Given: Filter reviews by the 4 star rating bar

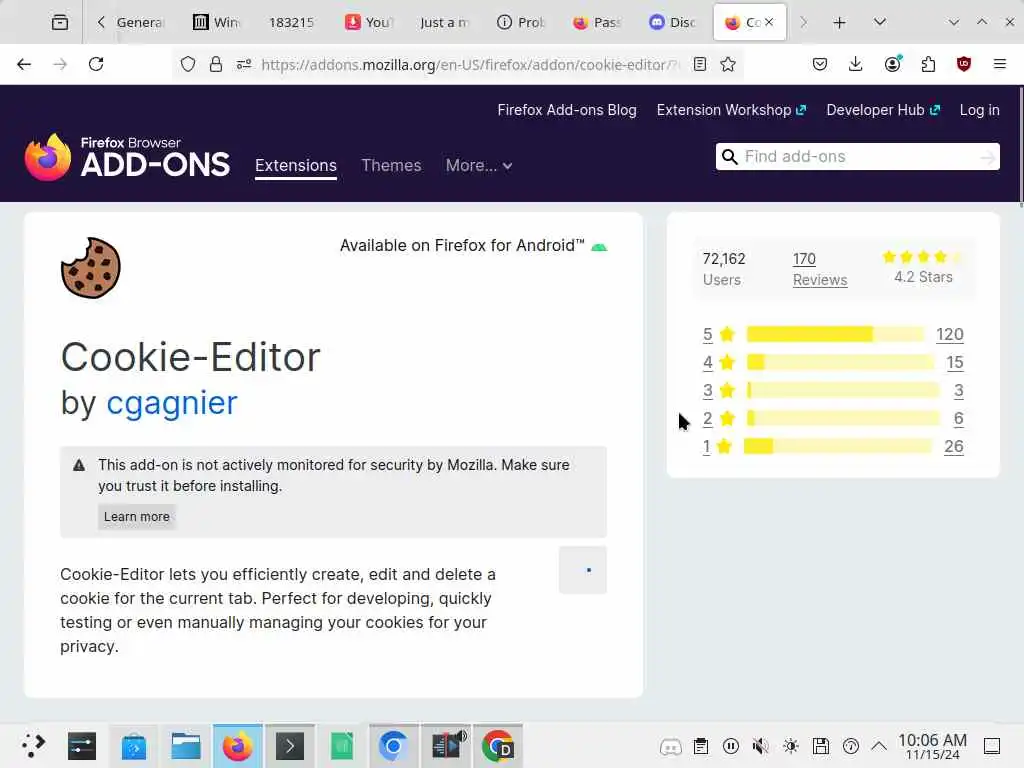Looking at the screenshot, I should click(x=840, y=362).
